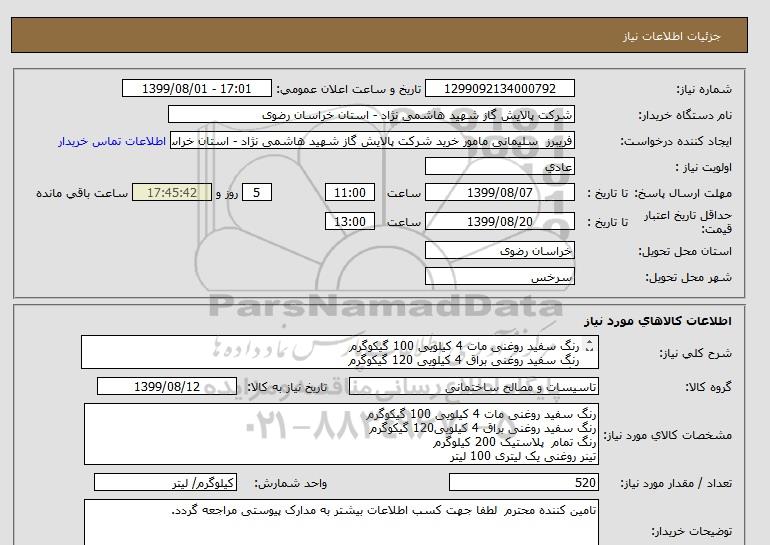Screen dimensions: 770x545
Task: Click the label شماره نیاز
Action: [704, 89]
